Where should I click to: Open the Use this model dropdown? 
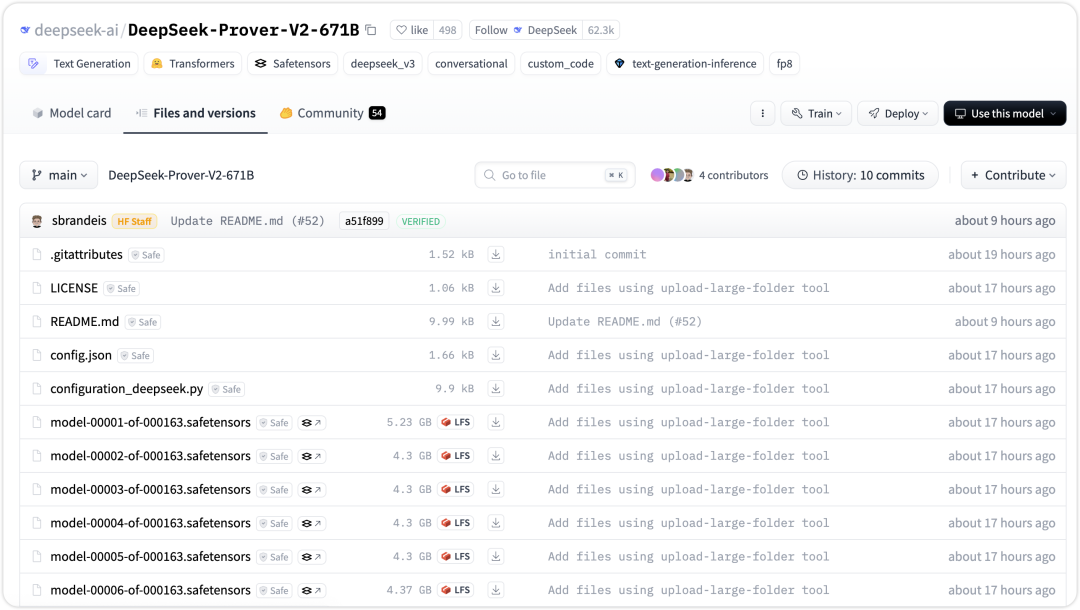tap(1005, 114)
